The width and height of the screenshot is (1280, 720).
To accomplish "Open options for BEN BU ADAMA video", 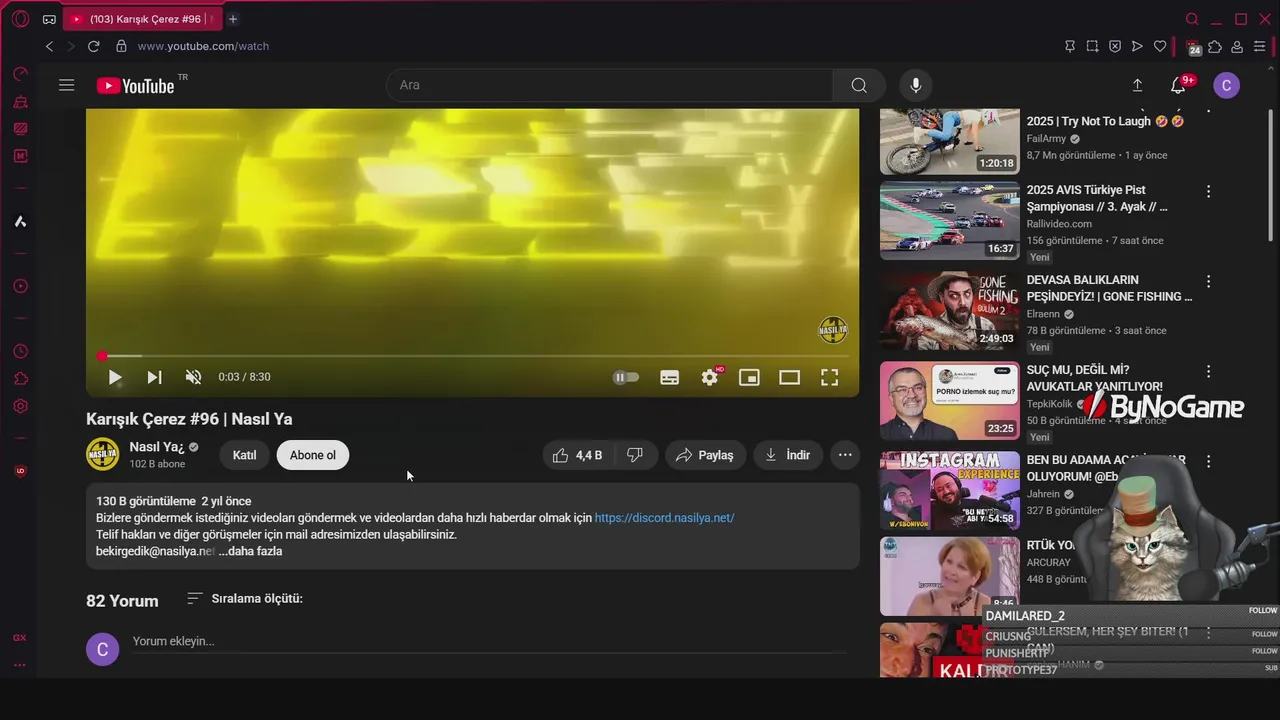I will tap(1208, 462).
